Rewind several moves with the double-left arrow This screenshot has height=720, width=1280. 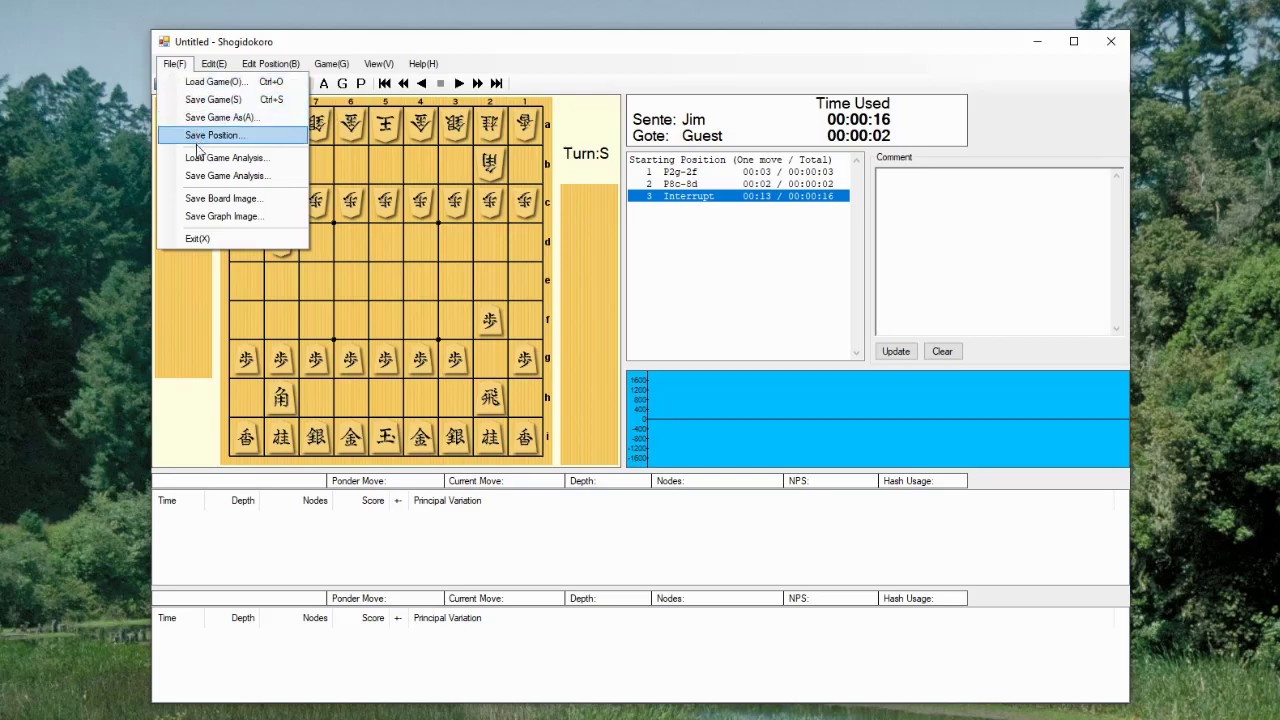pos(403,84)
